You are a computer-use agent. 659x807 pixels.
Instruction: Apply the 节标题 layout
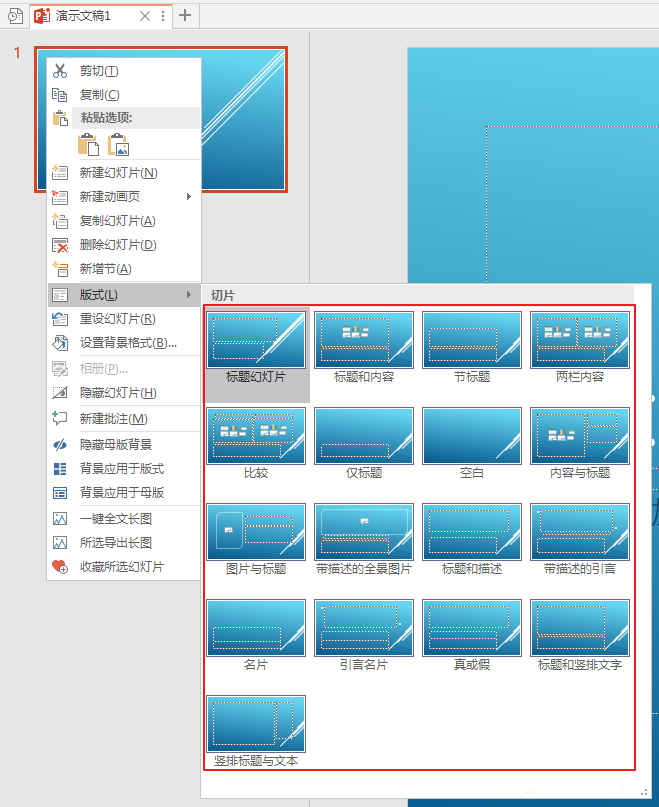coord(472,348)
